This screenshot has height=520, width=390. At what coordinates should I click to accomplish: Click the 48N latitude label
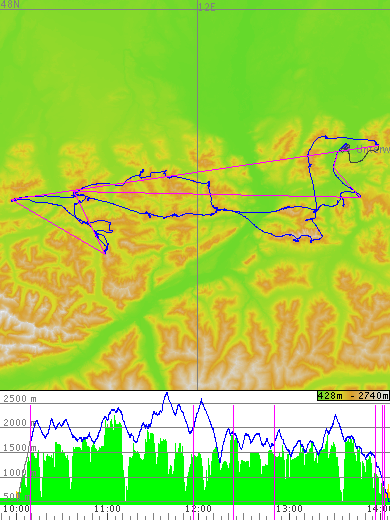click(x=10, y=5)
